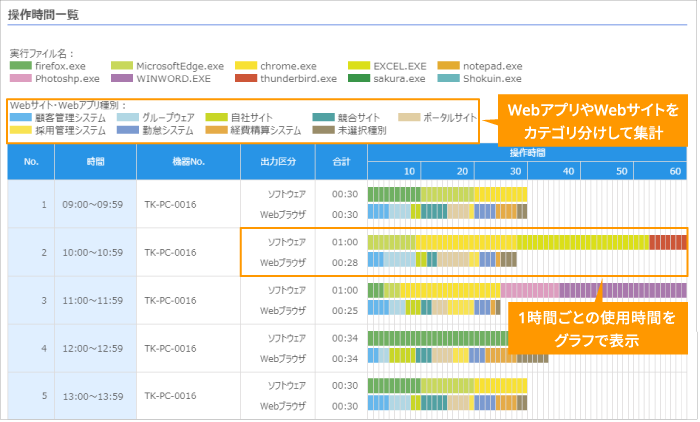Click the 操作時間 column header
The height and width of the screenshot is (422, 700).
pos(527,153)
